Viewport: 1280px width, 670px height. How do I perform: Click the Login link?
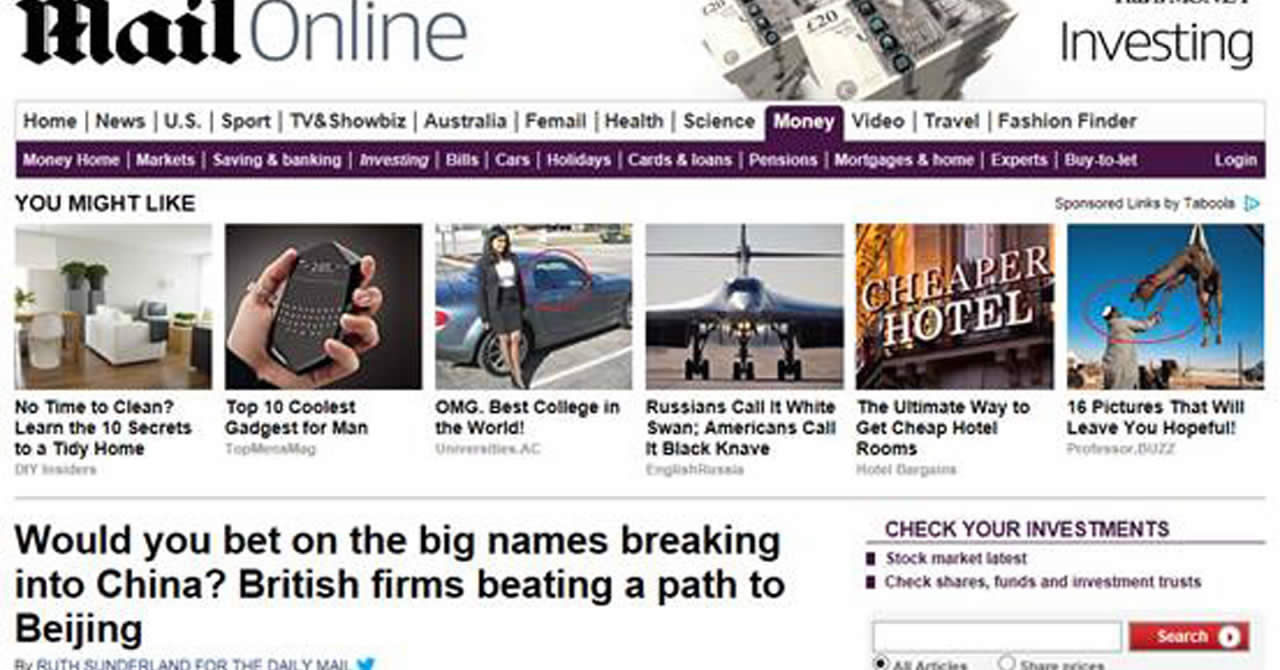tap(1235, 160)
